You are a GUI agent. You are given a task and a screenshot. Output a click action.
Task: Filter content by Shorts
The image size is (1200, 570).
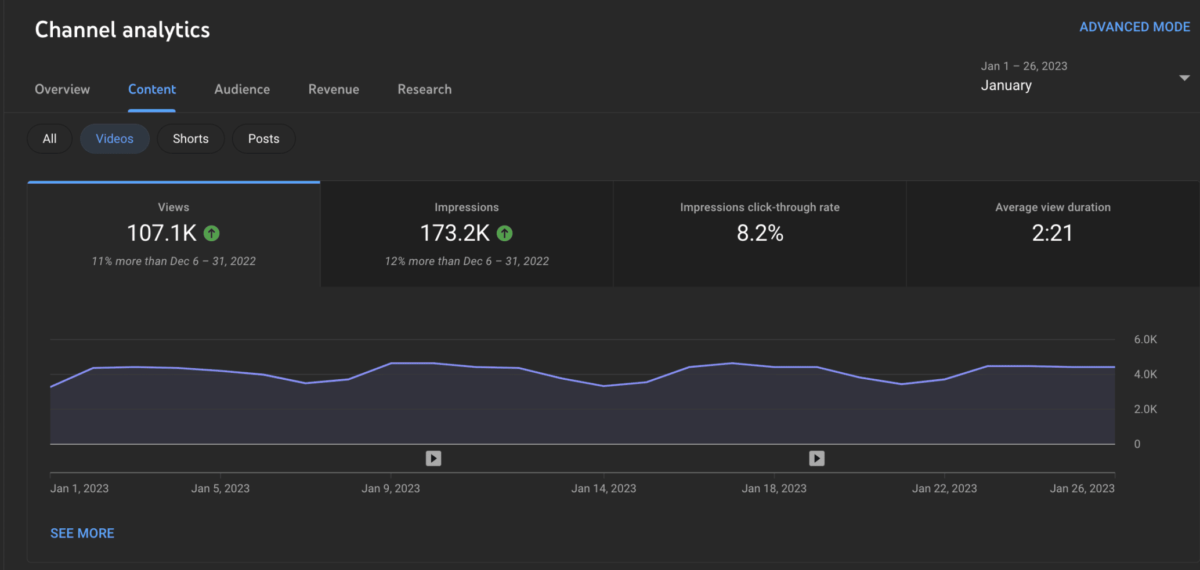point(190,139)
